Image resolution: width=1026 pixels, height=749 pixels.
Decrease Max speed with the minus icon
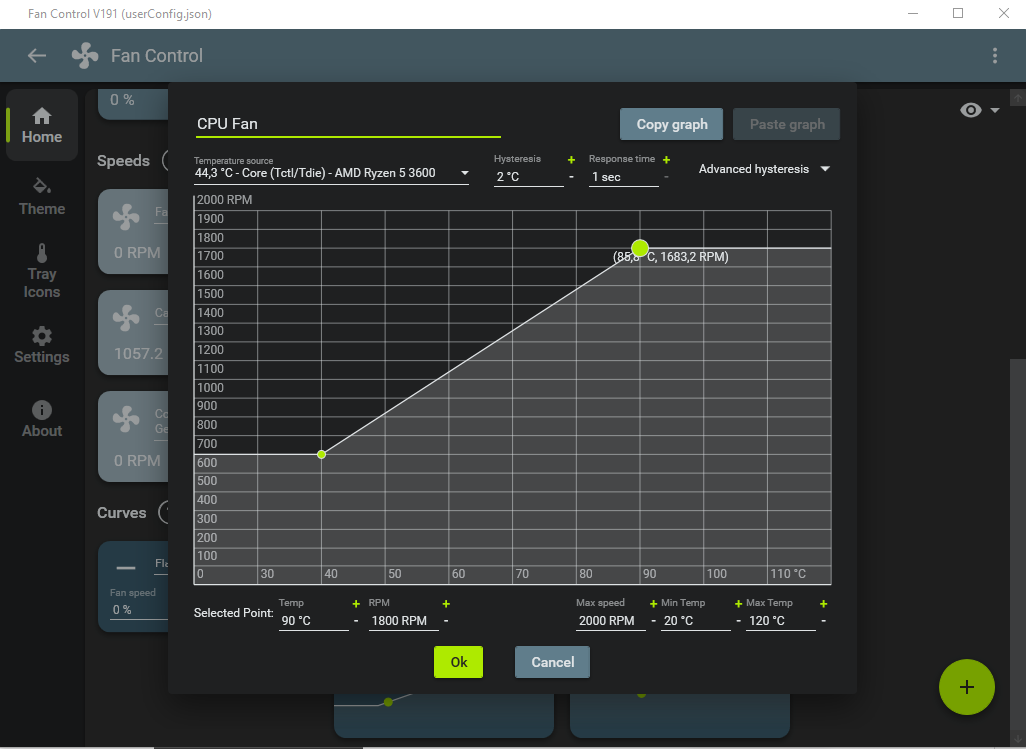coord(653,621)
